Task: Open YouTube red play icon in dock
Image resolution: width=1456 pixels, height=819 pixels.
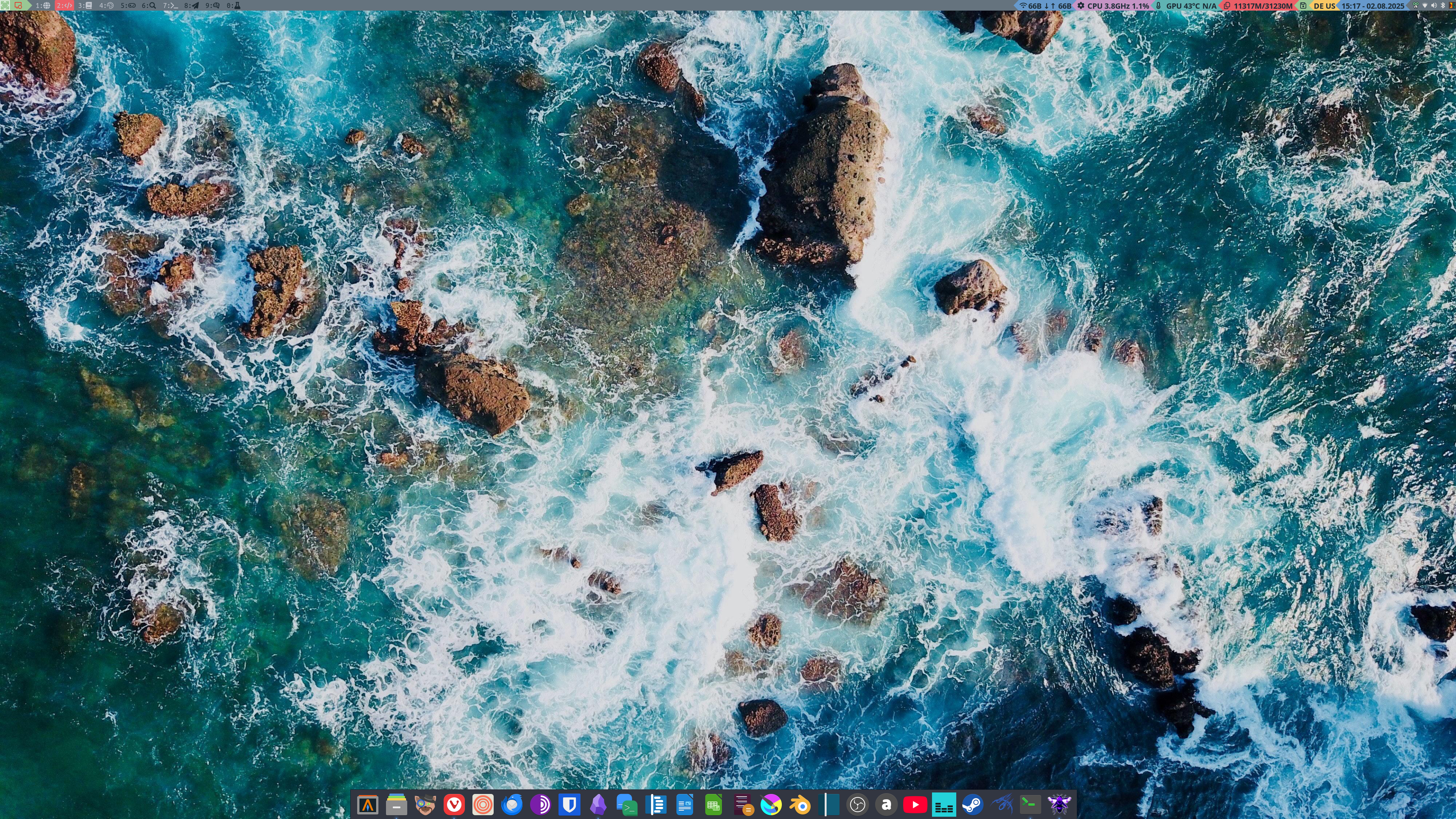Action: pyautogui.click(x=915, y=804)
